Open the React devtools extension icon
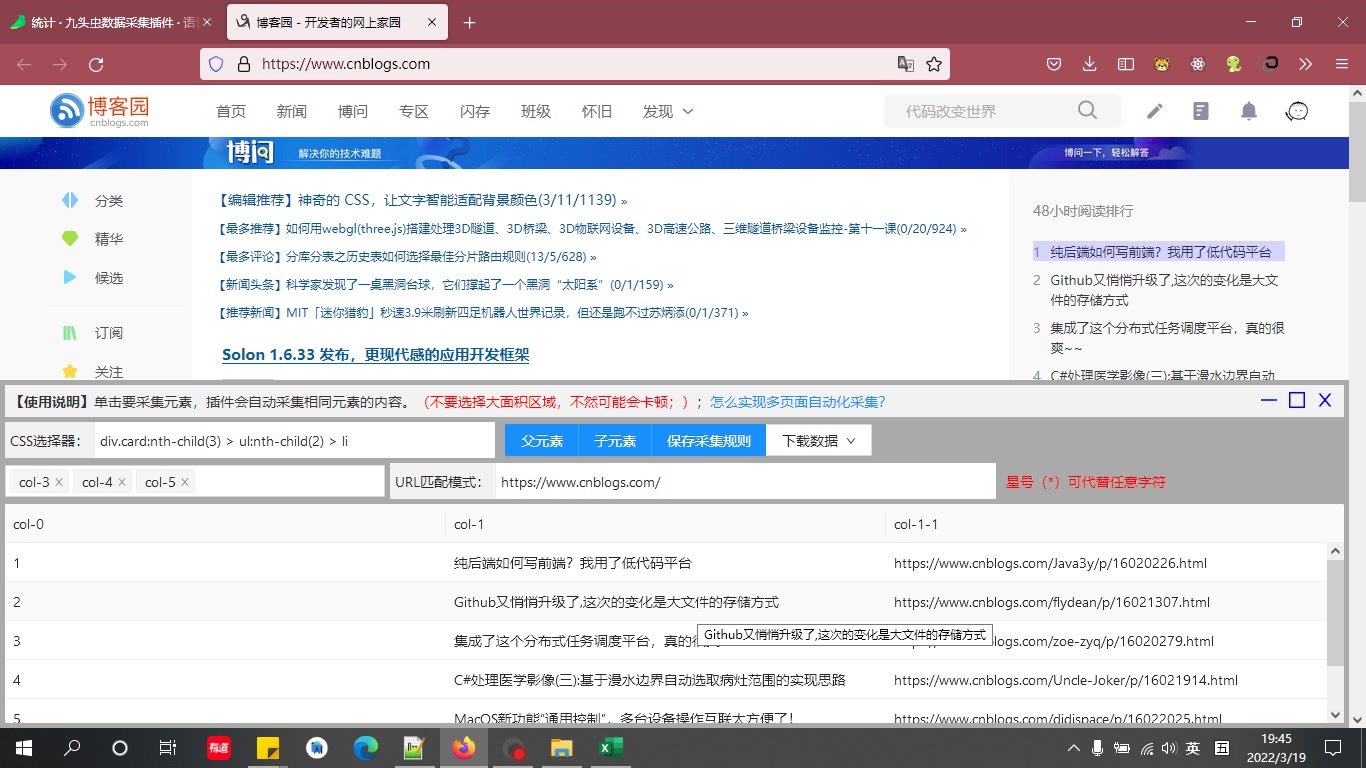The image size is (1366, 768). [1198, 64]
